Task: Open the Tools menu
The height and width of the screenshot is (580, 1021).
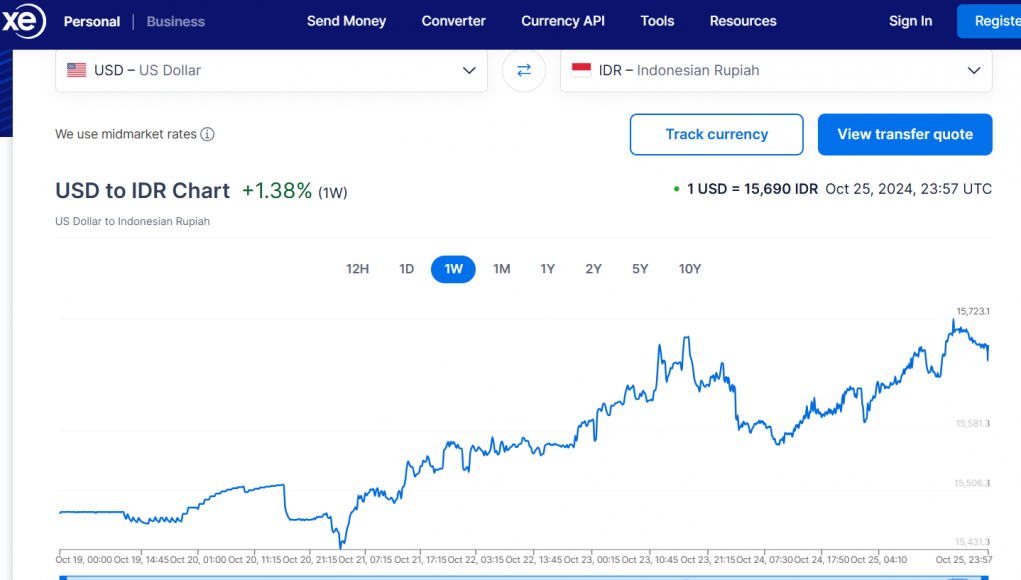Action: (x=657, y=21)
